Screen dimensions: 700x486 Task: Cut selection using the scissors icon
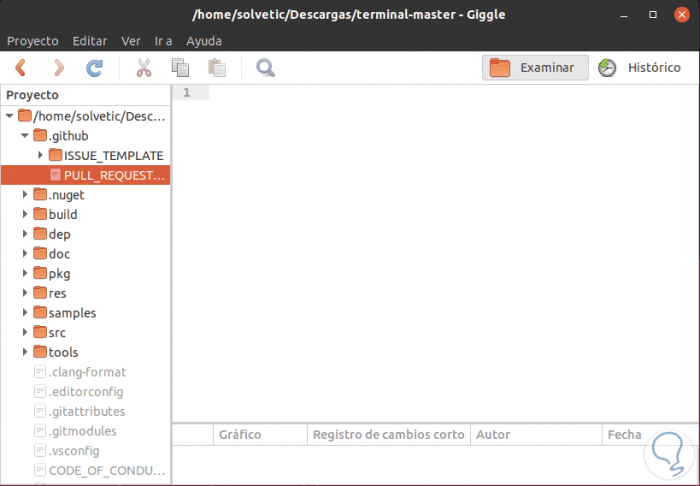(144, 68)
